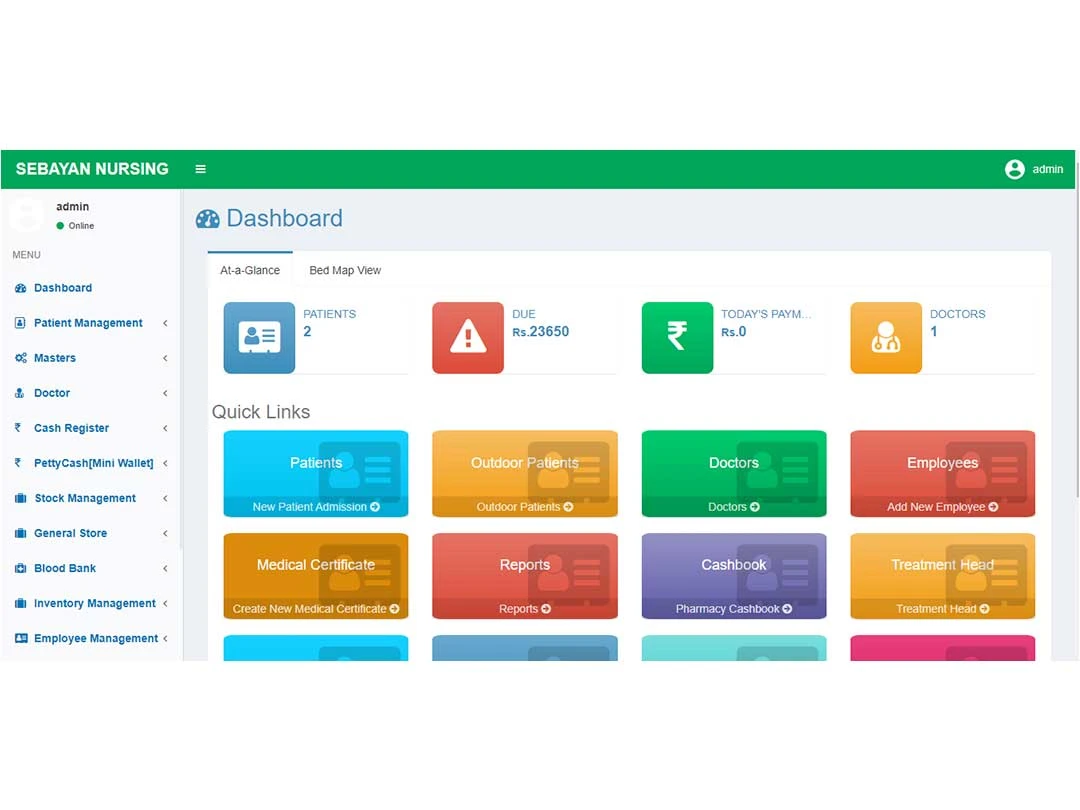Open the New Patient Admission link
Image resolution: width=1080 pixels, height=810 pixels.
(x=315, y=507)
